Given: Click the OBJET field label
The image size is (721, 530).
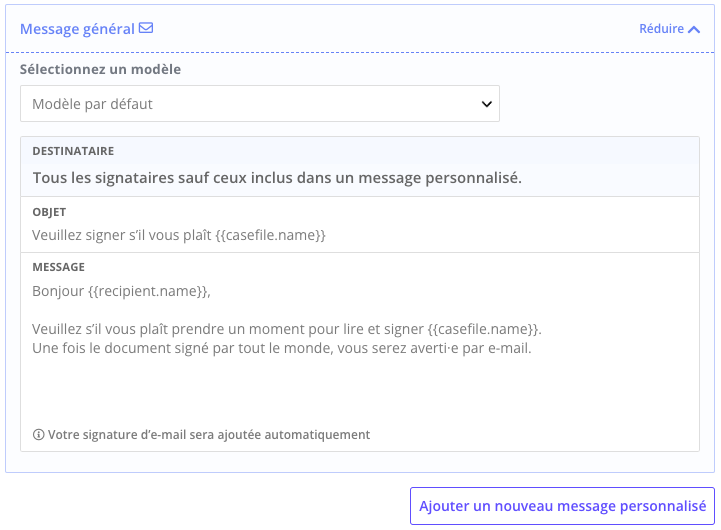Looking at the screenshot, I should tap(49, 212).
